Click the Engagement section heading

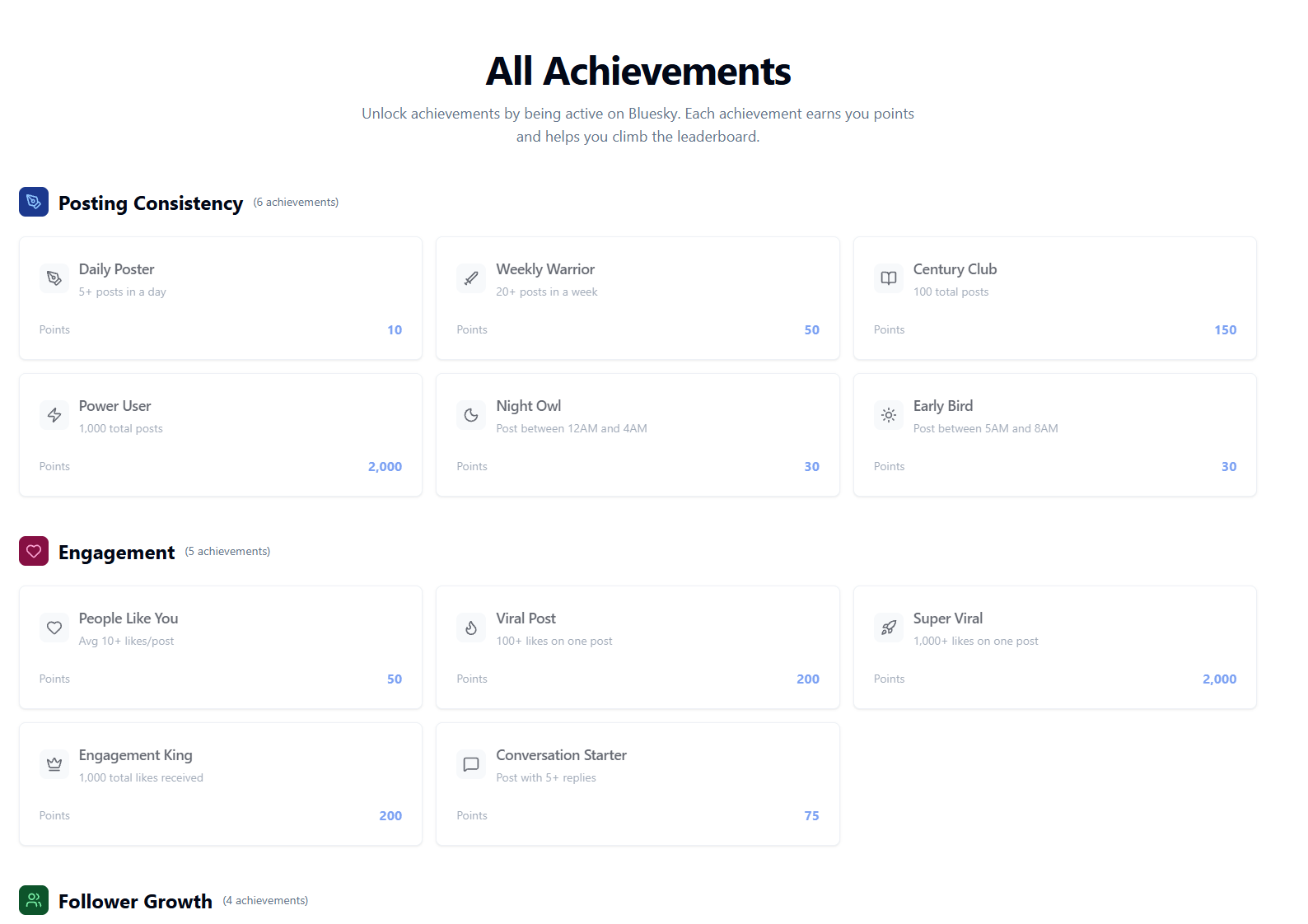click(x=116, y=552)
